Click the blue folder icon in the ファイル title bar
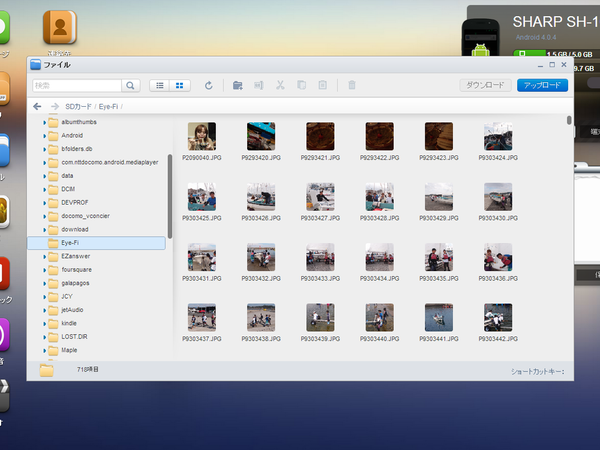Screen dimensions: 600x450 (x=36, y=64)
